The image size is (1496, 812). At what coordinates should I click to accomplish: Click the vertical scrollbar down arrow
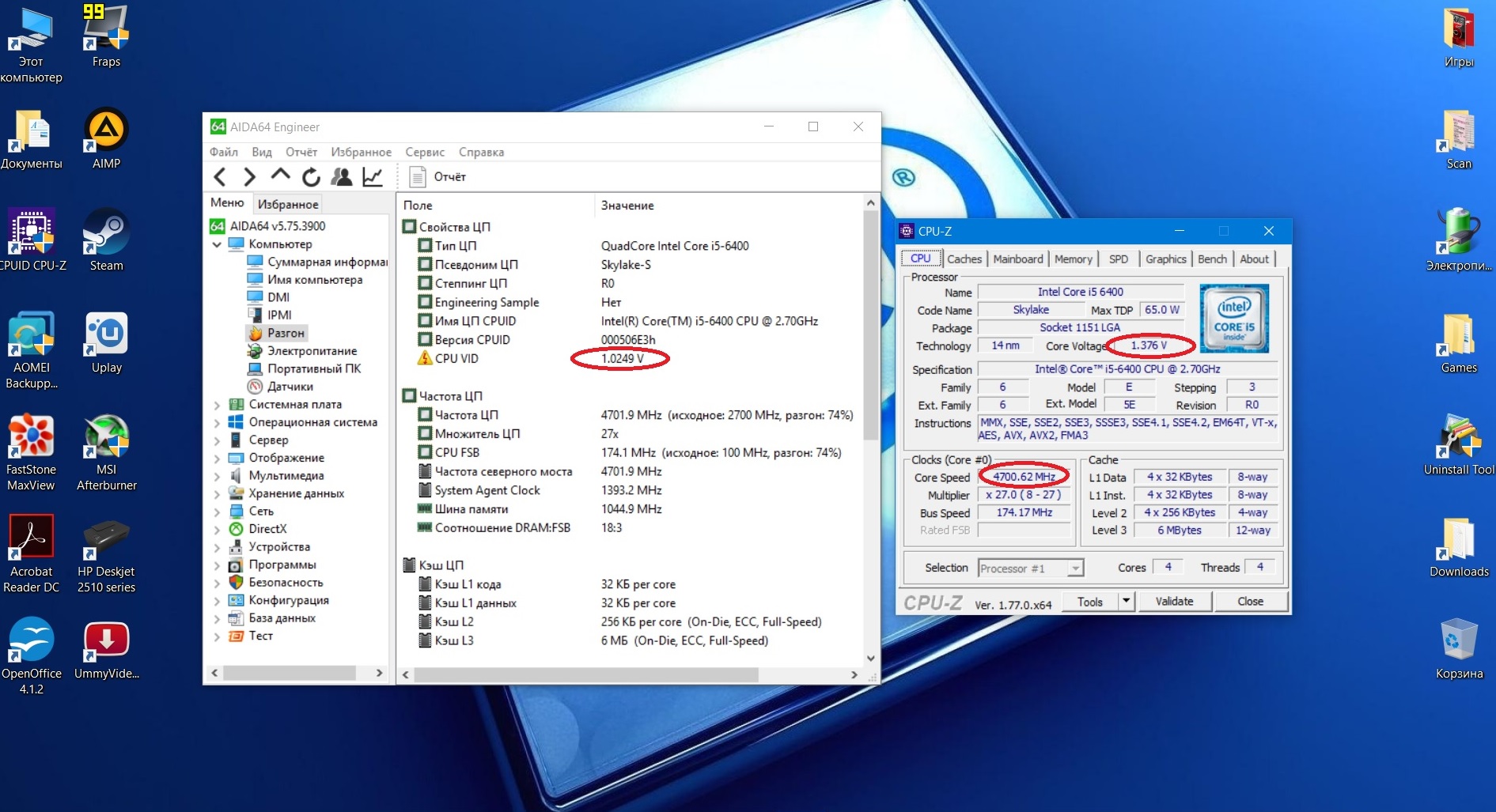coord(871,658)
